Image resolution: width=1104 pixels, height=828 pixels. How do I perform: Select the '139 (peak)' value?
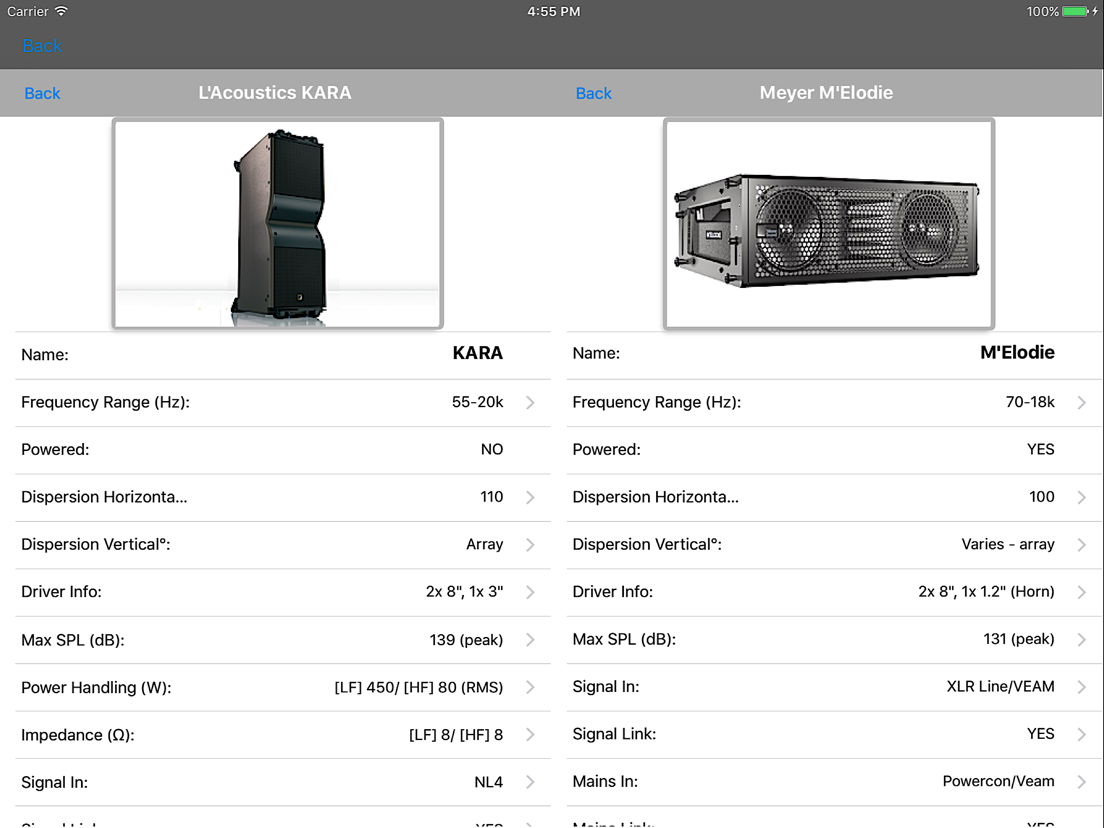click(466, 640)
